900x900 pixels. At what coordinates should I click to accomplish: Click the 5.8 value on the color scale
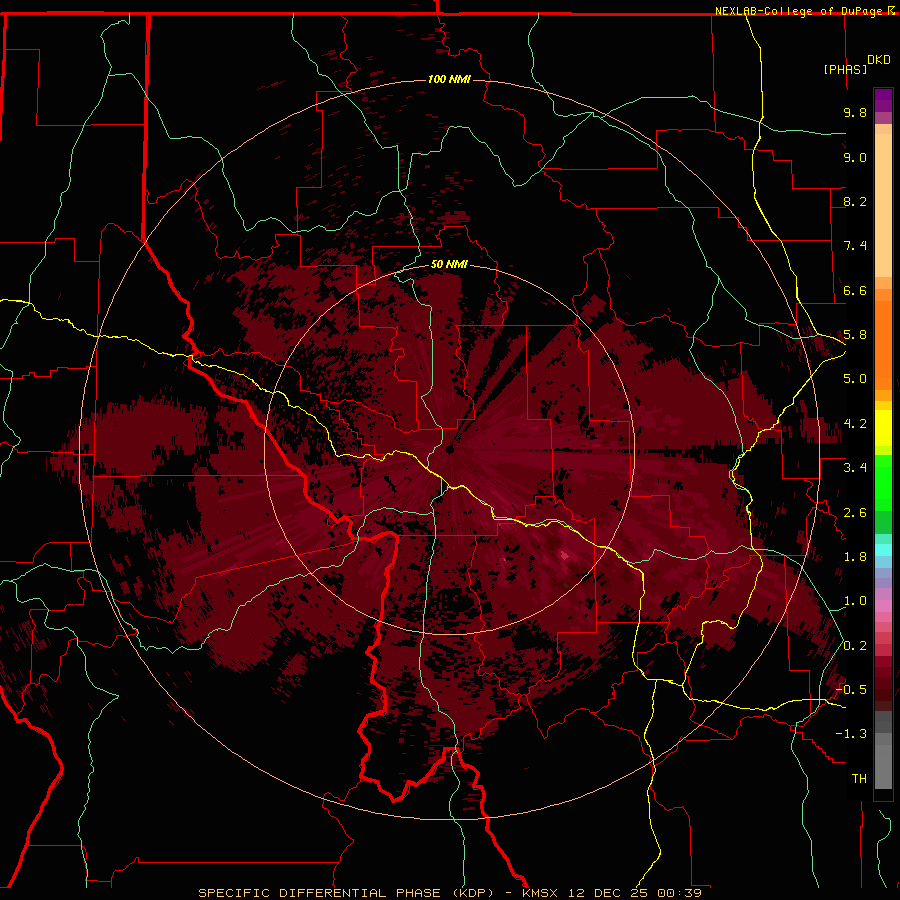tap(855, 335)
